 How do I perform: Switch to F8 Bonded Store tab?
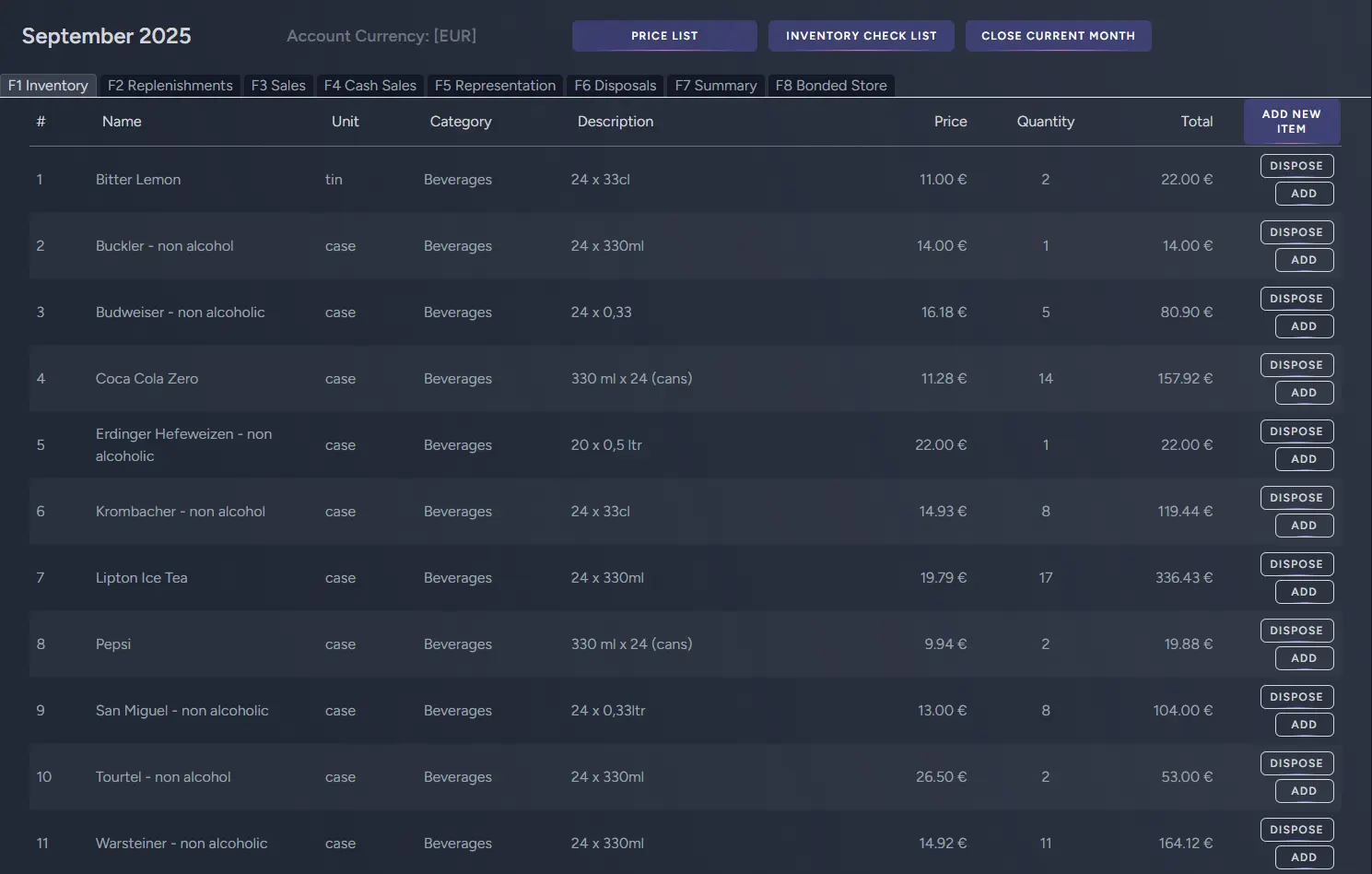(831, 86)
